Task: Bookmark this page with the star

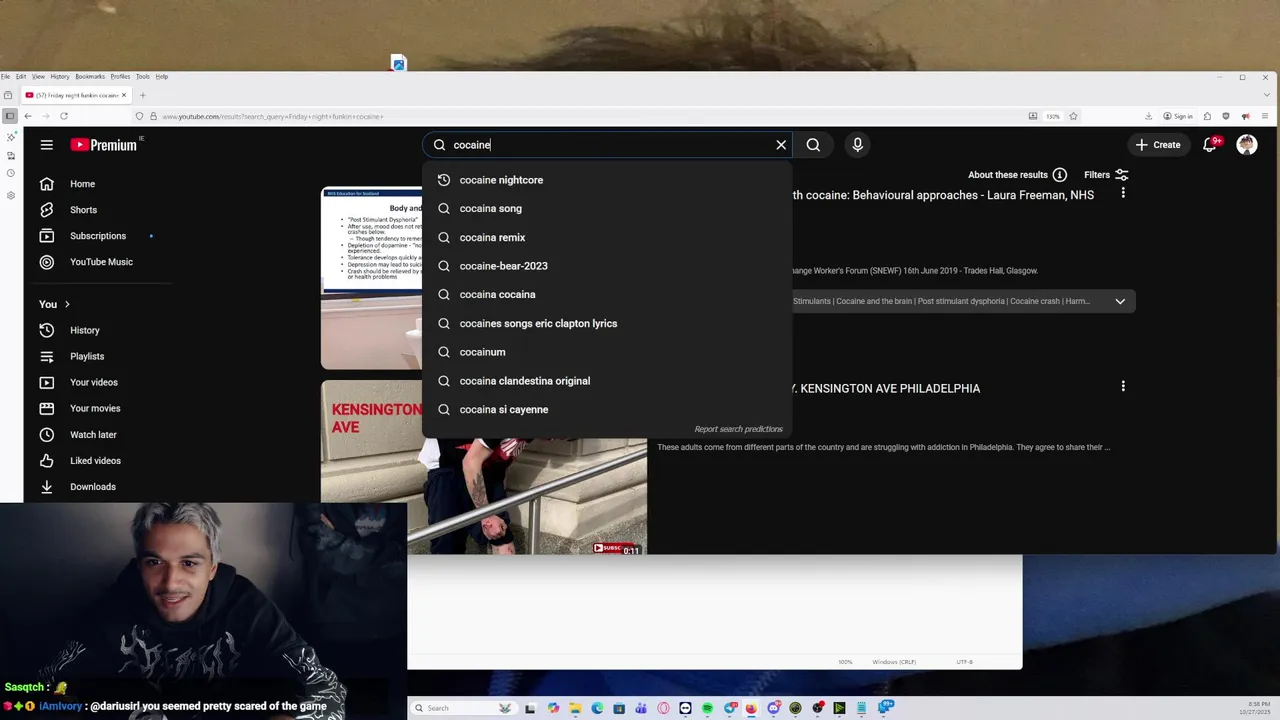Action: coord(1073,116)
